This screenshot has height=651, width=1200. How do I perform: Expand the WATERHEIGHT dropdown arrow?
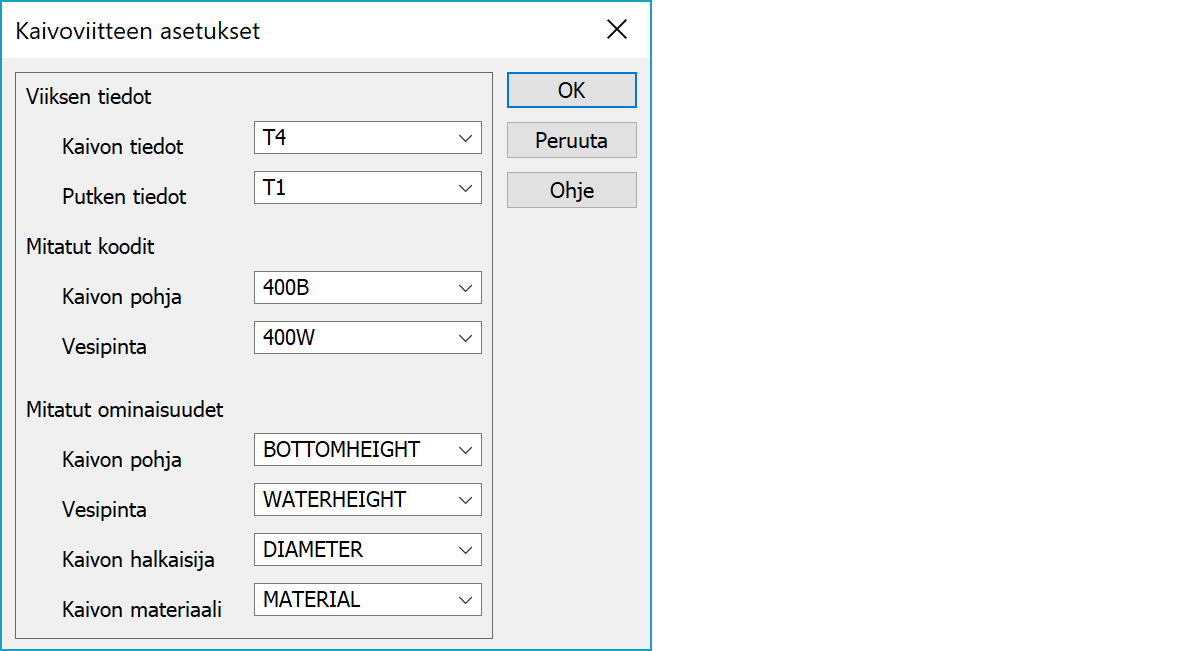coord(465,500)
